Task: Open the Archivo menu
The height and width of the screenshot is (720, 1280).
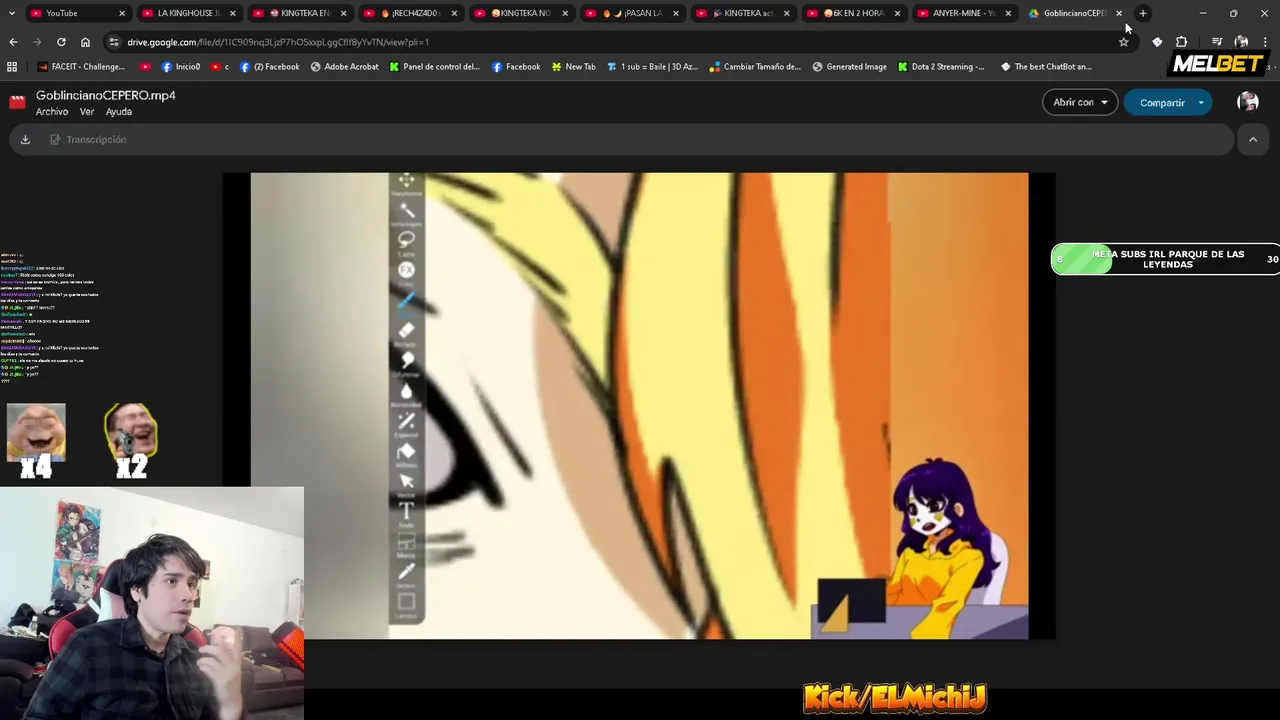Action: 52,112
